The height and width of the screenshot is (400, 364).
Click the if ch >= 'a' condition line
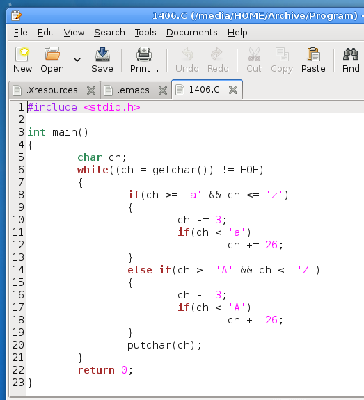click(x=208, y=195)
